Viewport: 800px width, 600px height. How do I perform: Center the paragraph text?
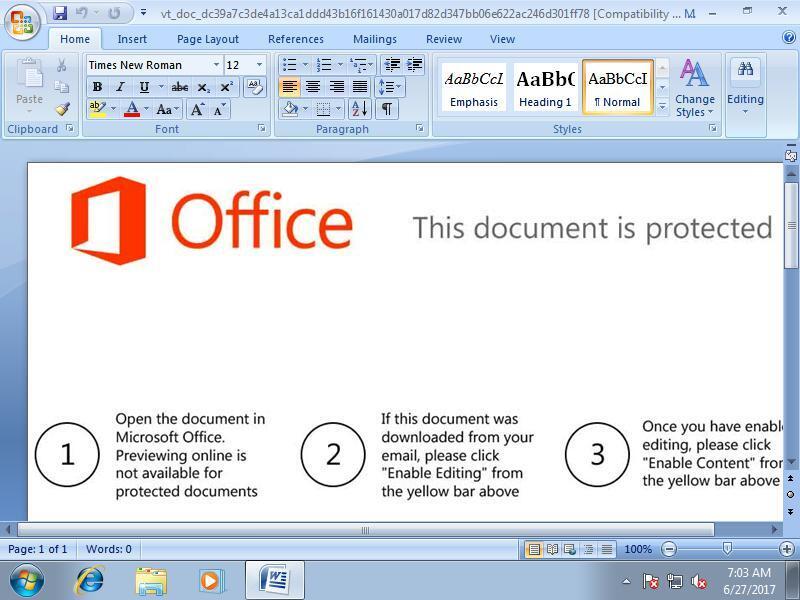[x=313, y=87]
